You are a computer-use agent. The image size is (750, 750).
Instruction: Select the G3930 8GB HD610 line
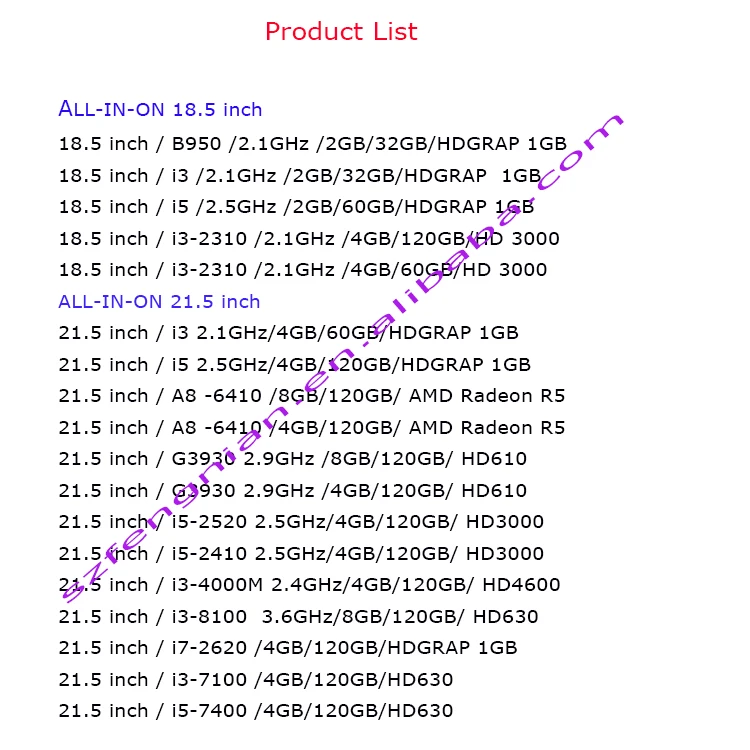292,459
